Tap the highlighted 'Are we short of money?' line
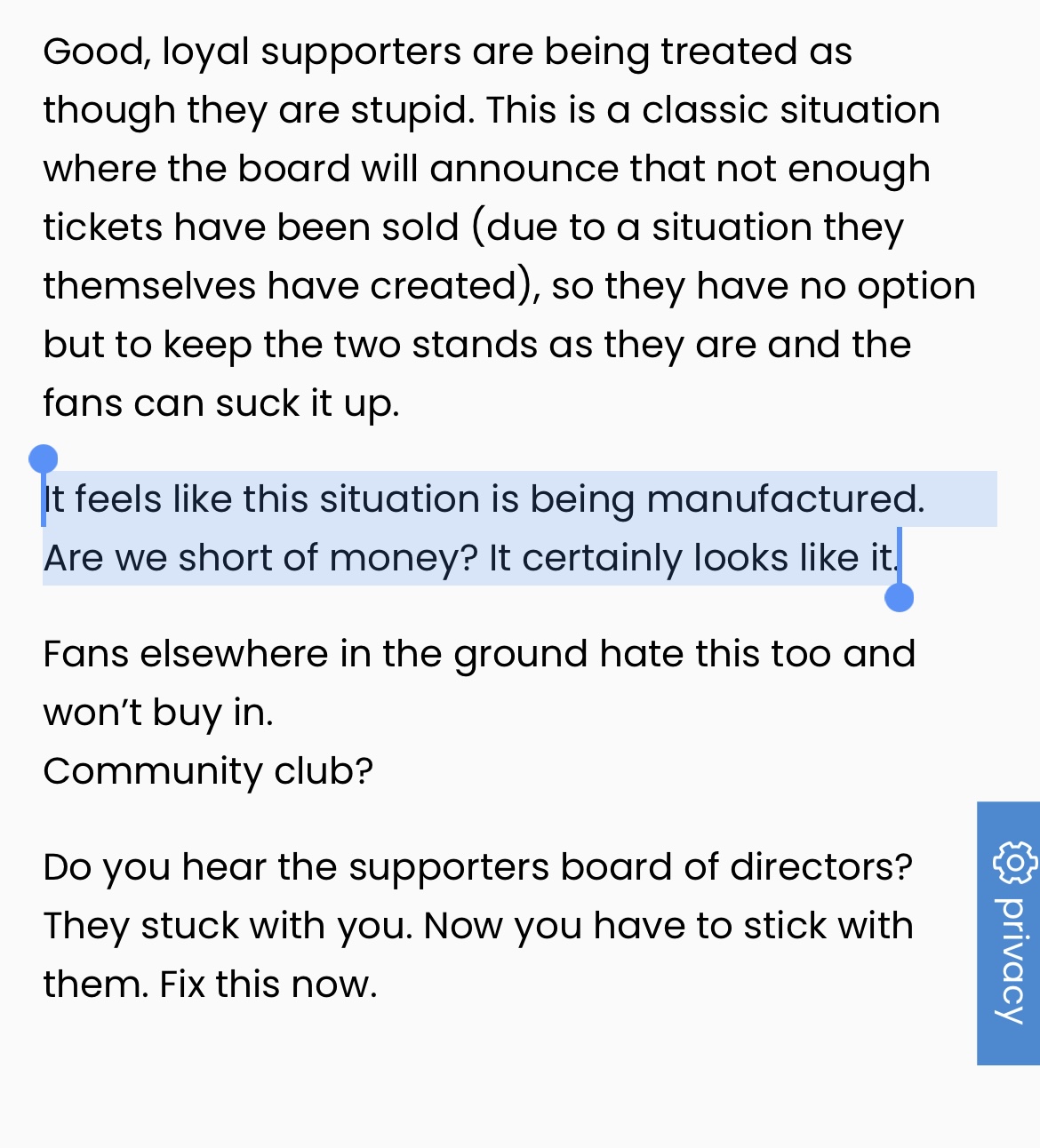Screen dimensions: 1040x1148 click(x=471, y=558)
